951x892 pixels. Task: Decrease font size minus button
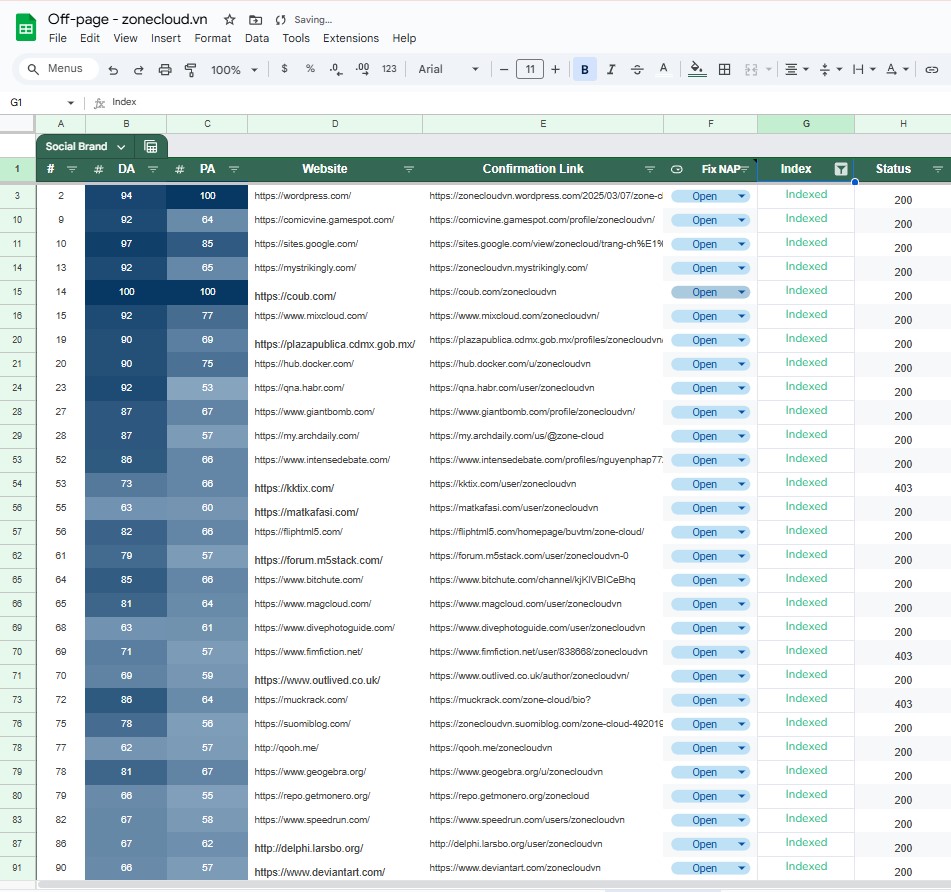(503, 69)
